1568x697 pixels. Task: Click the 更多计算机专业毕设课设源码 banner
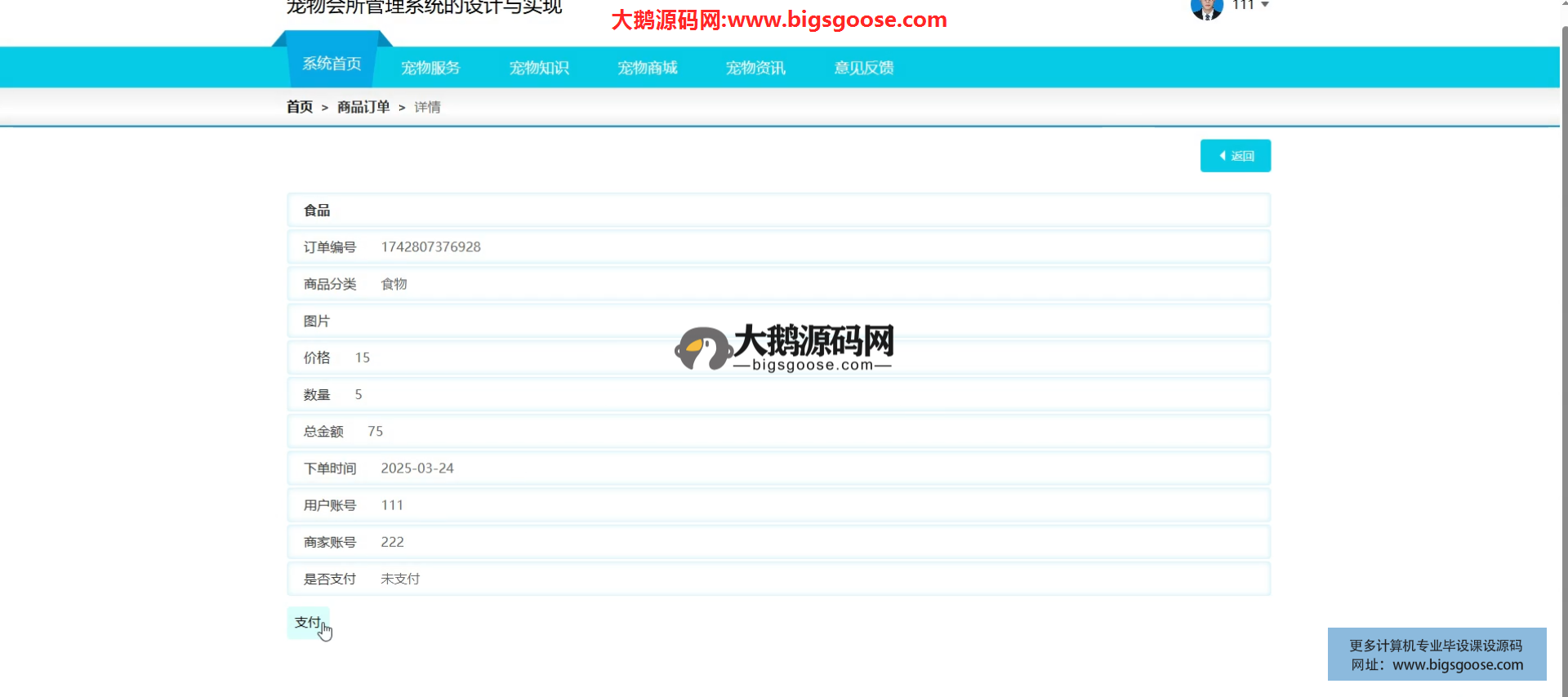pyautogui.click(x=1437, y=655)
